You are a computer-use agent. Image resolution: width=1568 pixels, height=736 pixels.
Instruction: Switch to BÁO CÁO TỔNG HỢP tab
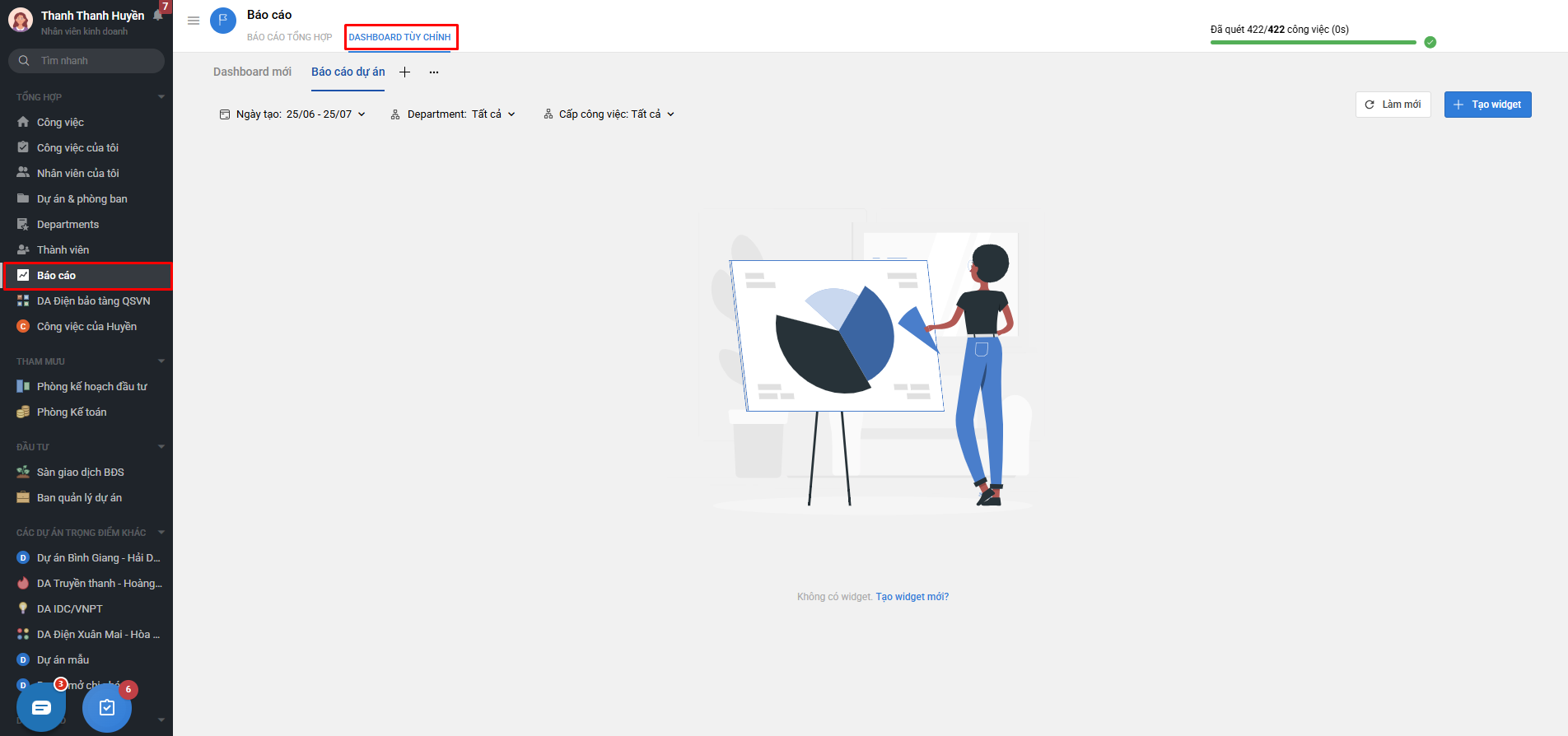coord(289,37)
